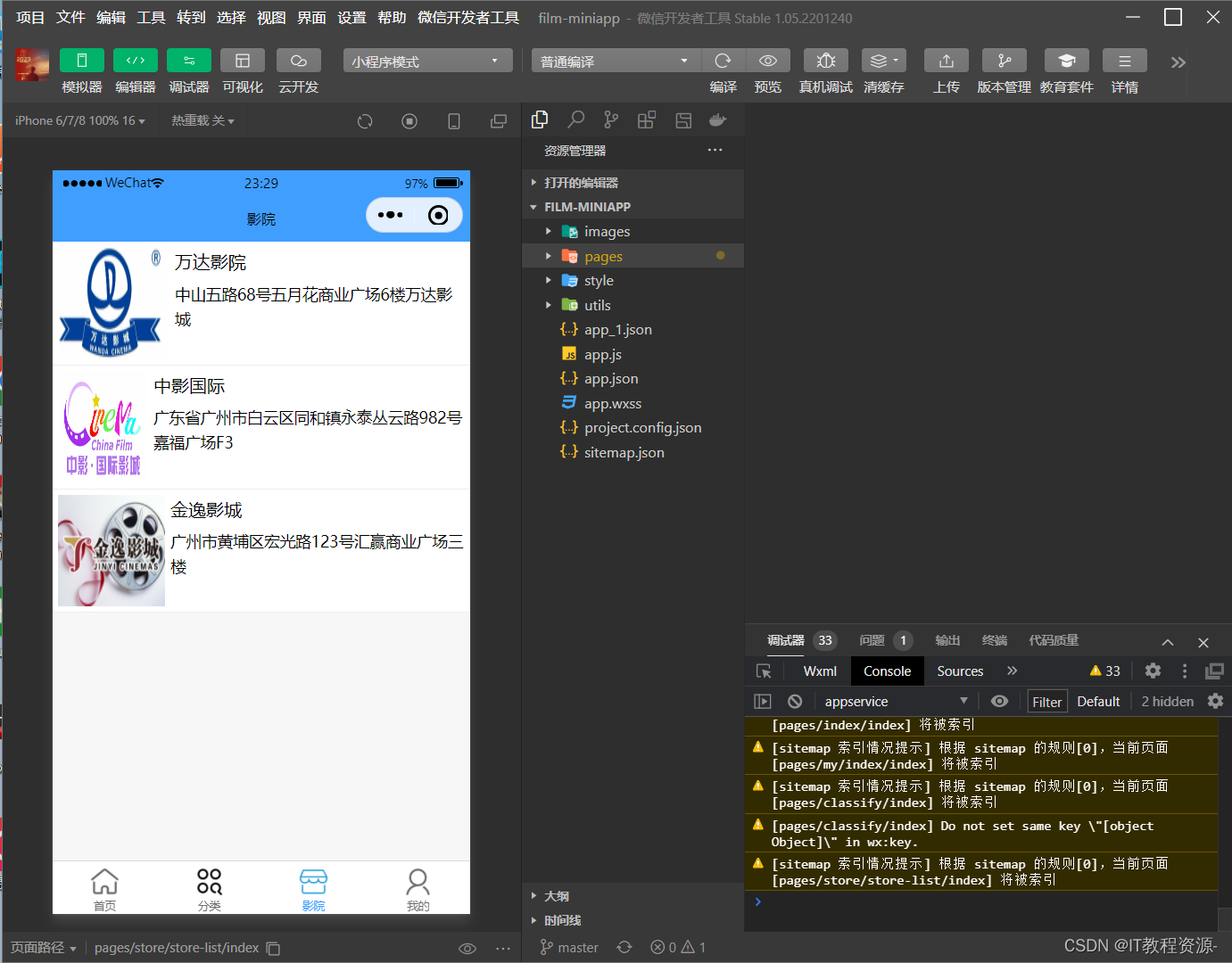Toggle the editor panel button
The image size is (1232, 963).
136,61
